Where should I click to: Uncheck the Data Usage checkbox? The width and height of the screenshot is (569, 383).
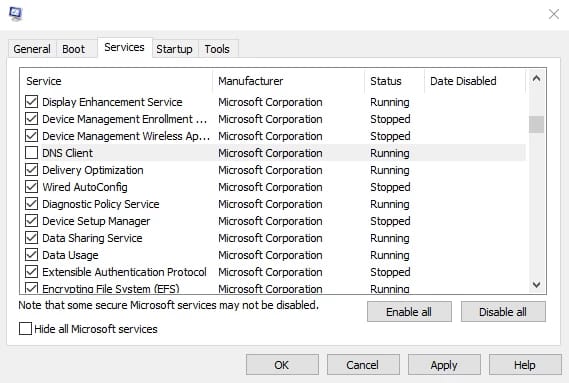pyautogui.click(x=32, y=255)
